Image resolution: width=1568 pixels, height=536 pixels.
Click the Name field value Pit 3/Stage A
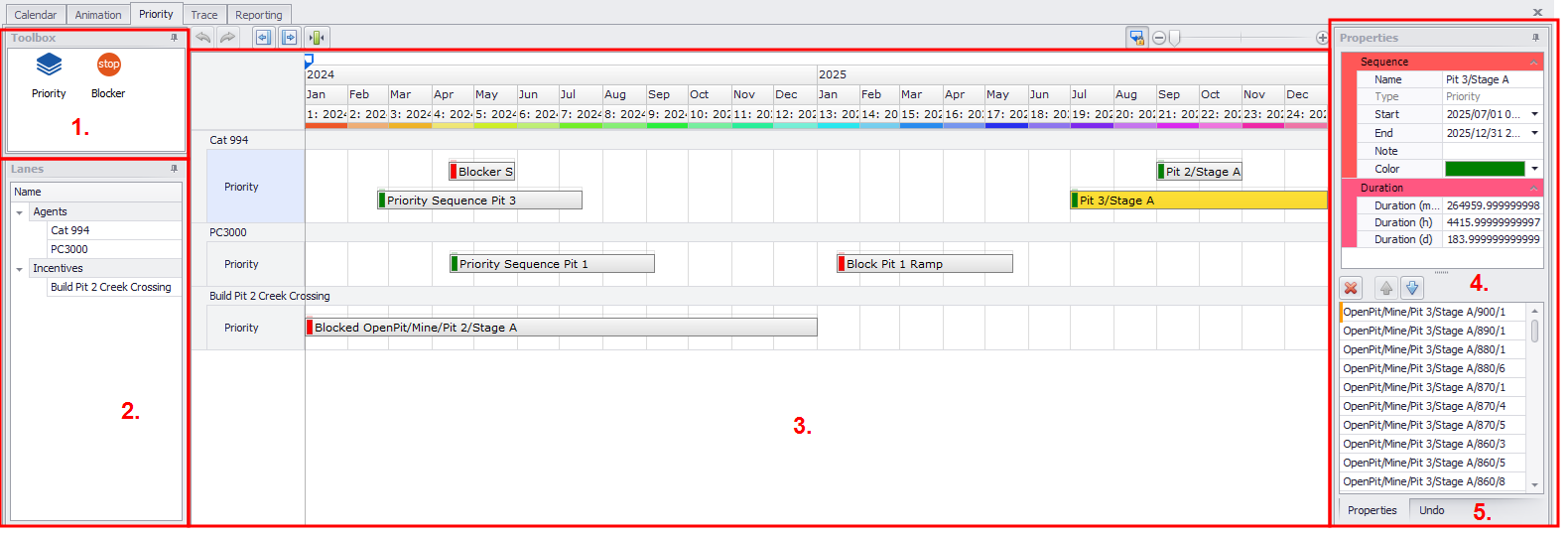(1493, 79)
